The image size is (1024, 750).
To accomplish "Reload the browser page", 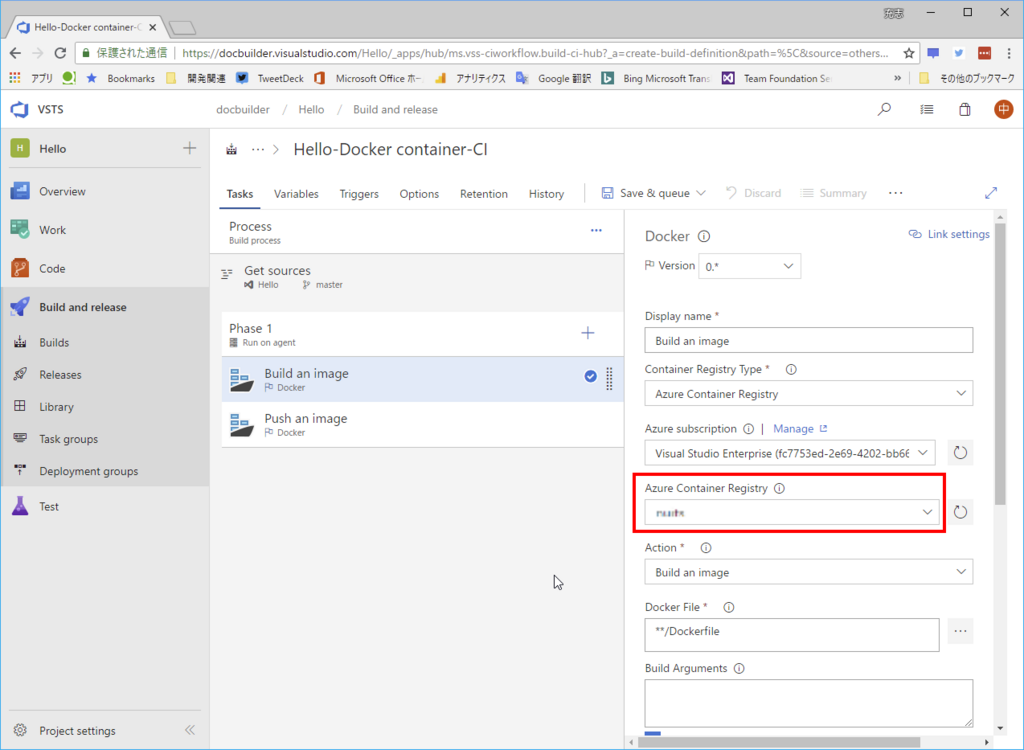I will (x=60, y=54).
